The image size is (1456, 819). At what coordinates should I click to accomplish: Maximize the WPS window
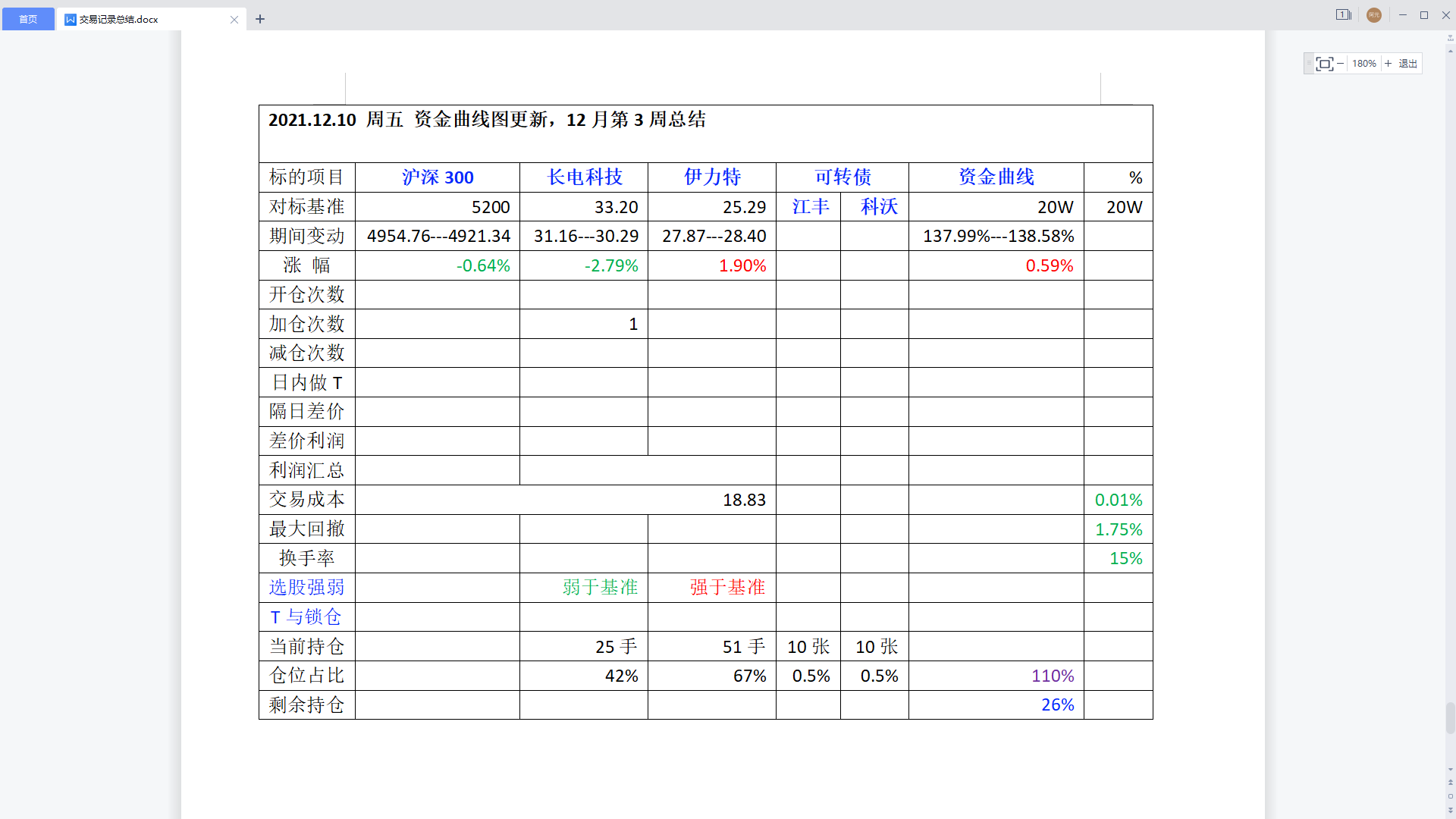tap(1424, 15)
